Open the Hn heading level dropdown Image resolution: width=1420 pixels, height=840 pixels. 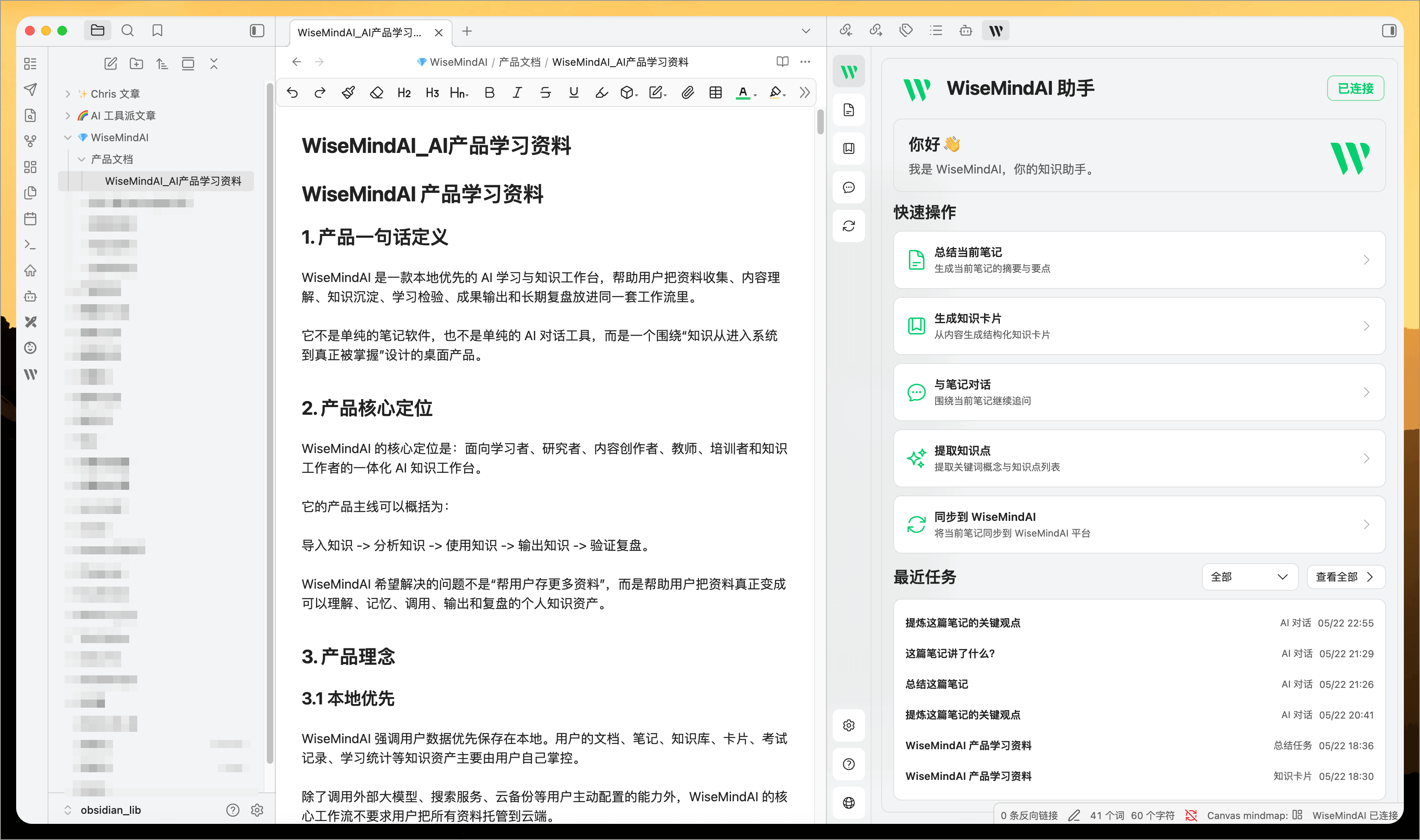(x=459, y=92)
